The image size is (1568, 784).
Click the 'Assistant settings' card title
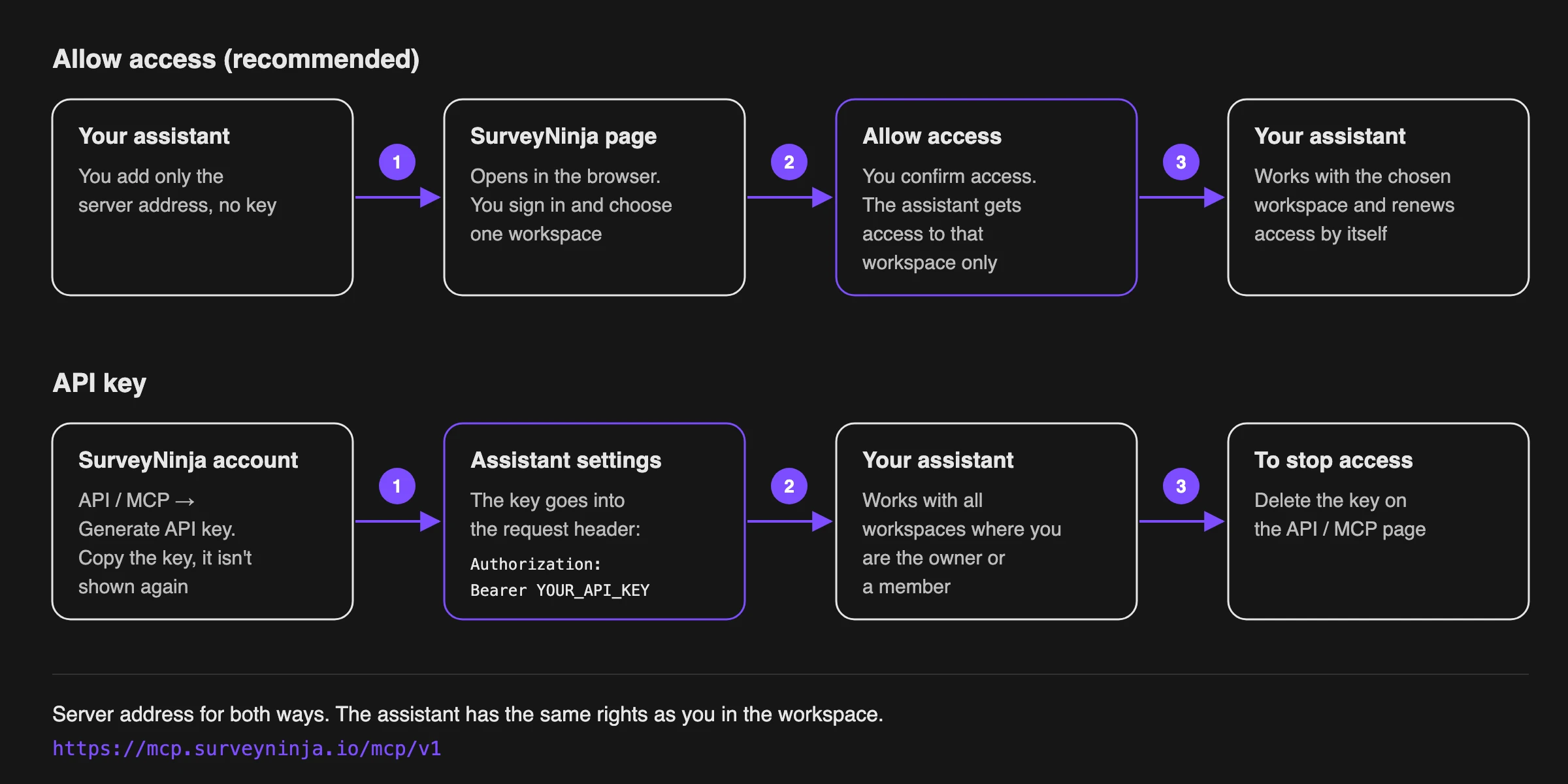pyautogui.click(x=566, y=460)
